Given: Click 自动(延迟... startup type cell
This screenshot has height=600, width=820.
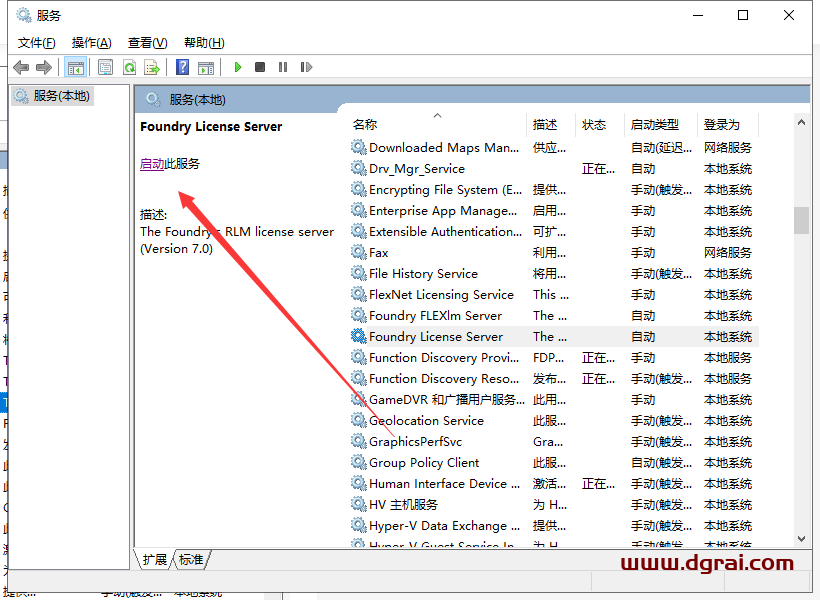Looking at the screenshot, I should click(661, 148).
